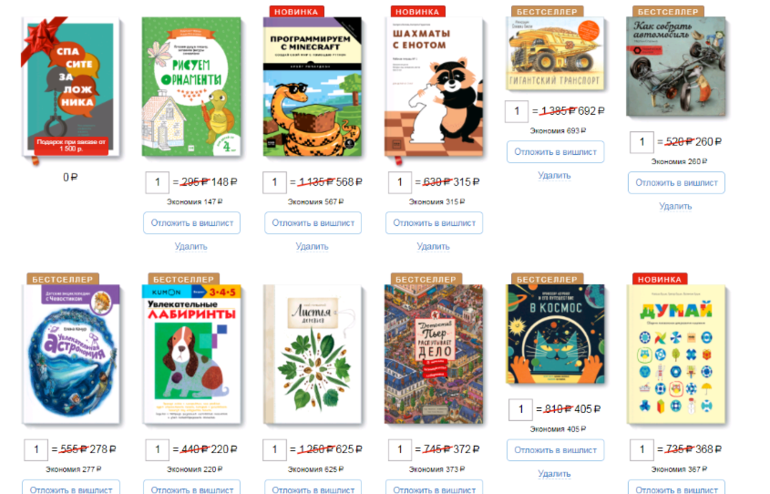Select the Как собрать автомобиль cover

[676, 67]
